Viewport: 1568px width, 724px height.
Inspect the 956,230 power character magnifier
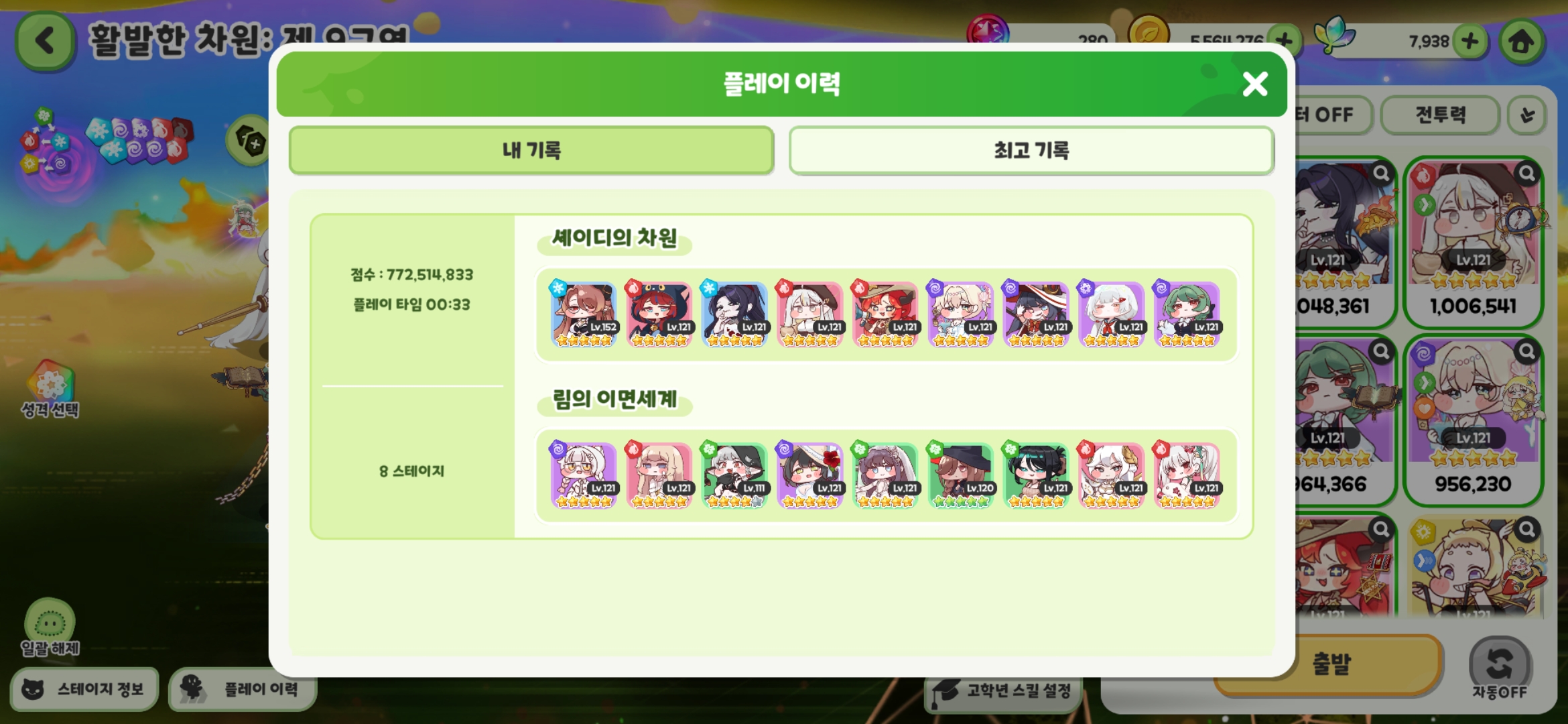pyautogui.click(x=1527, y=351)
